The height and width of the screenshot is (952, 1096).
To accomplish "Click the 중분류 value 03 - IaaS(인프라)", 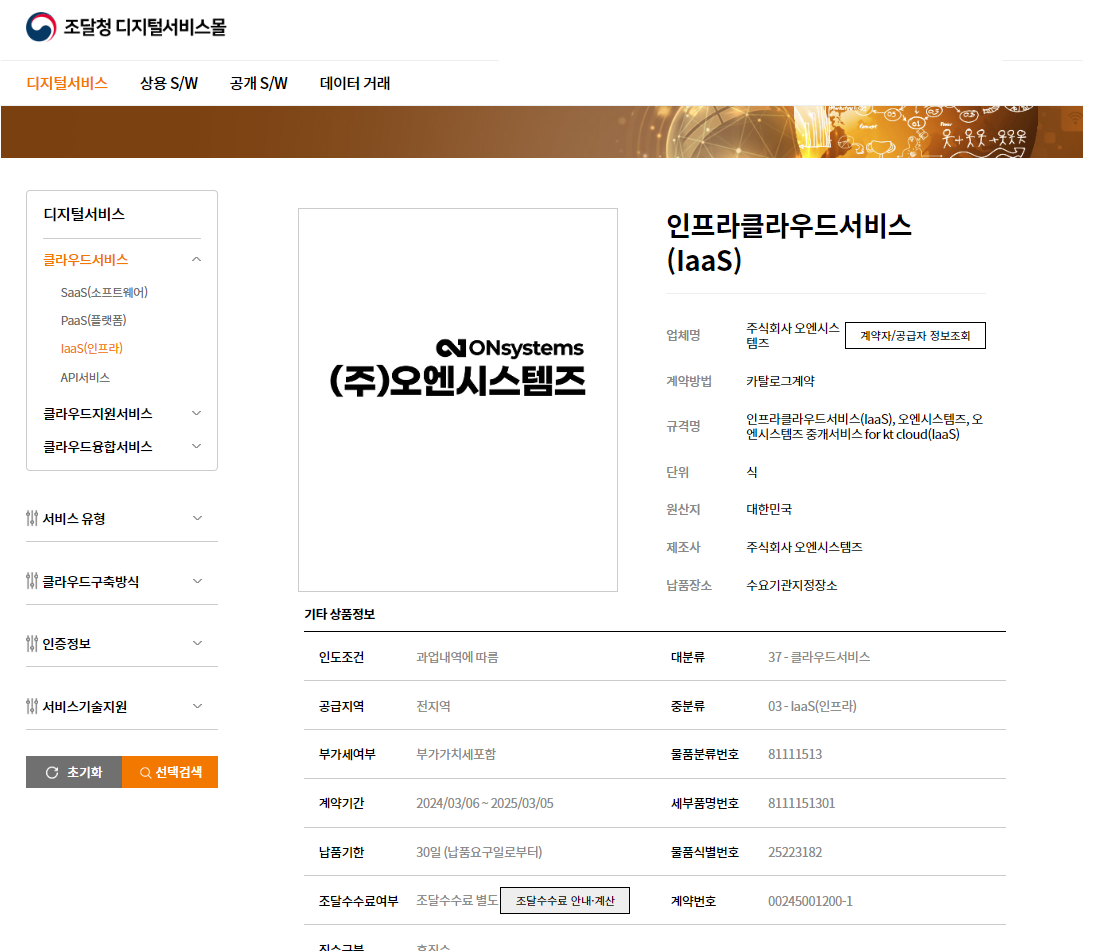I will pyautogui.click(x=812, y=706).
